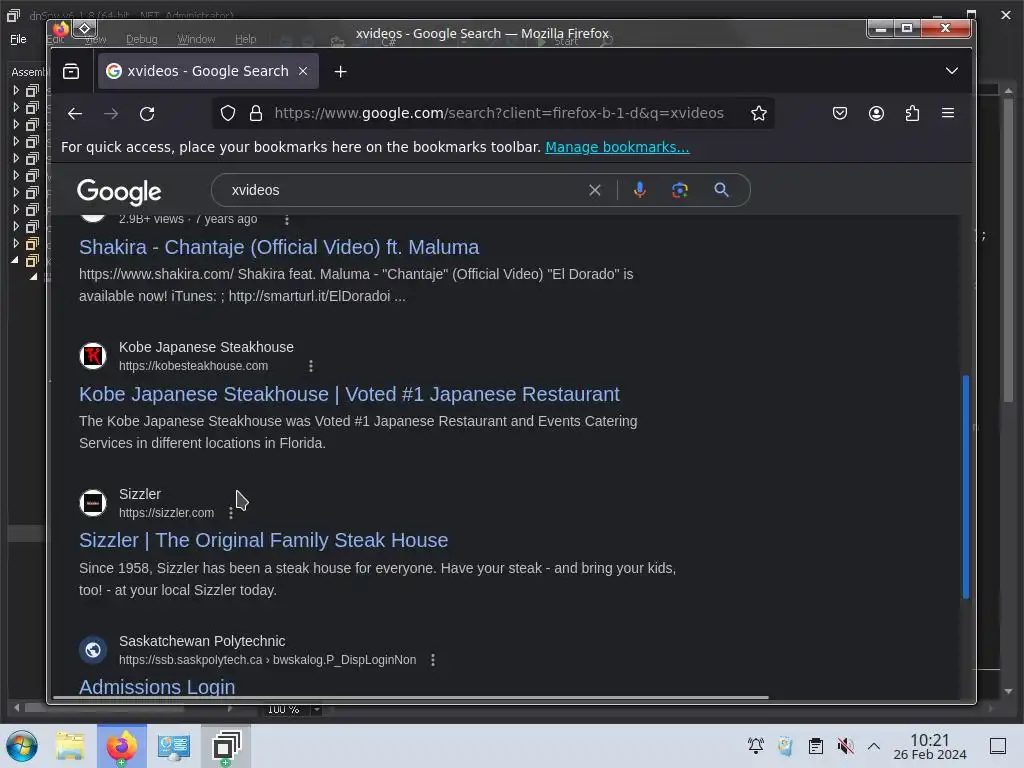Expand first assembly node in dnSpy tree
The width and height of the screenshot is (1024, 768).
click(16, 90)
